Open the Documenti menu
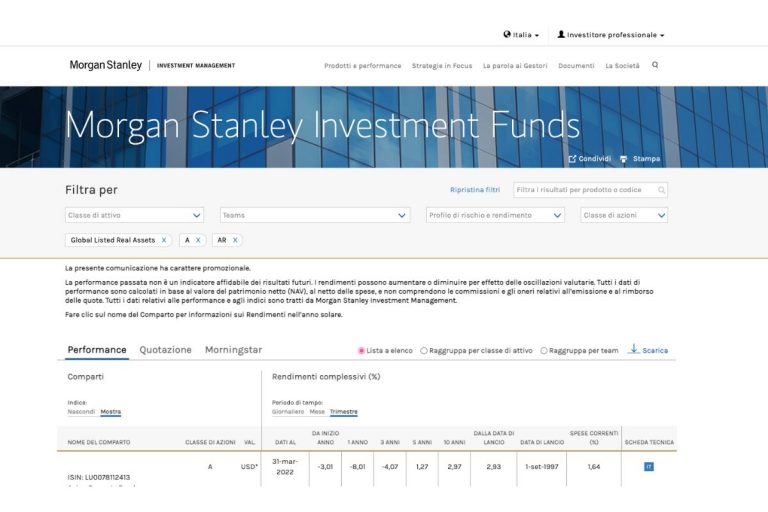768x512 pixels. pyautogui.click(x=576, y=66)
